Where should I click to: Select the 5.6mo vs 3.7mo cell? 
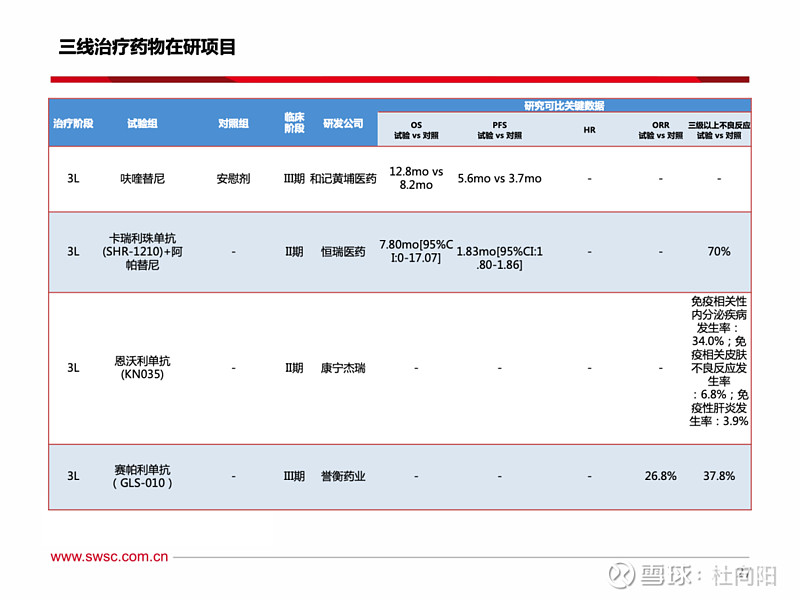point(499,179)
